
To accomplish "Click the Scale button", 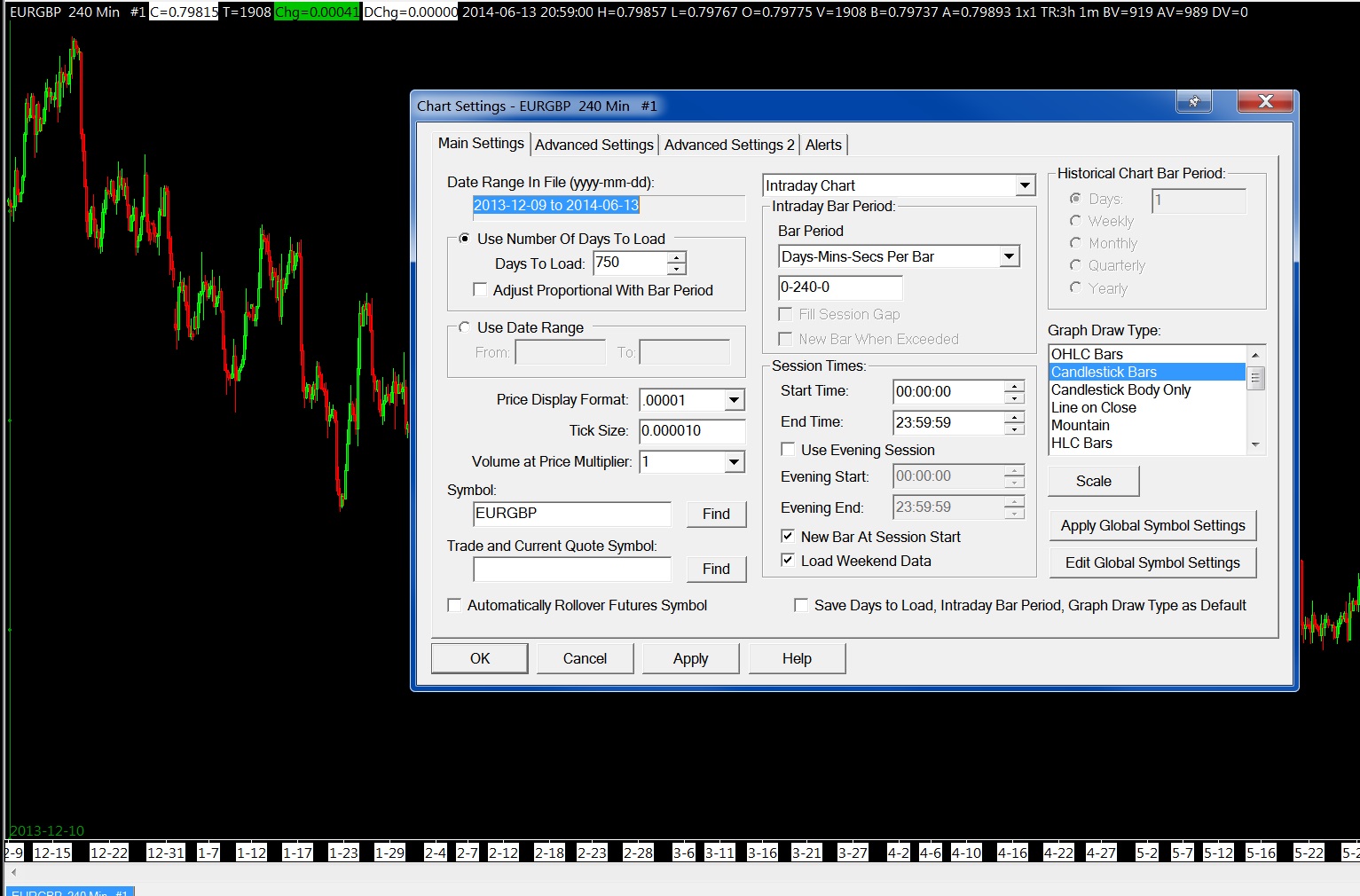I will click(x=1093, y=481).
